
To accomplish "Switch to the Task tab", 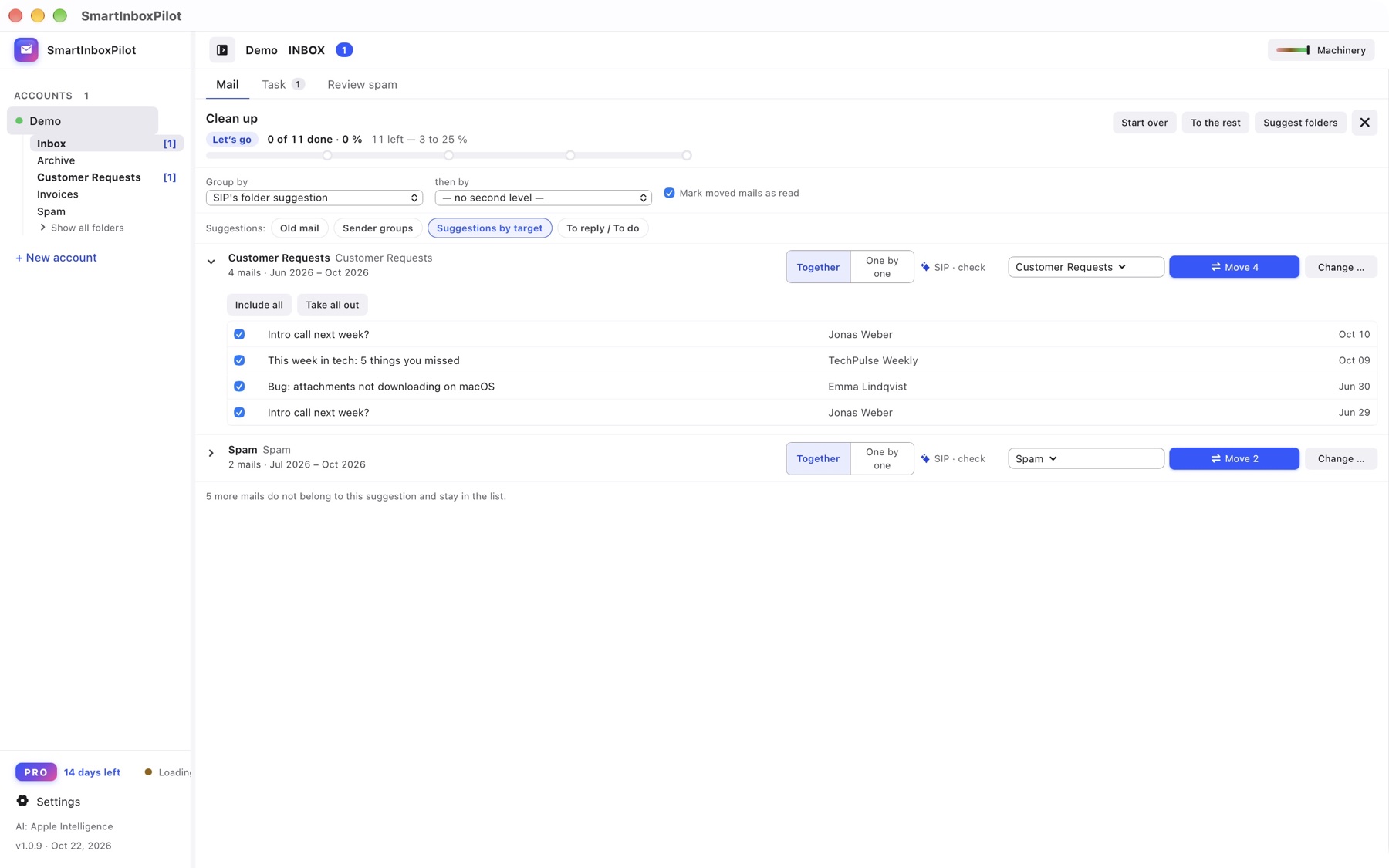I will point(283,85).
